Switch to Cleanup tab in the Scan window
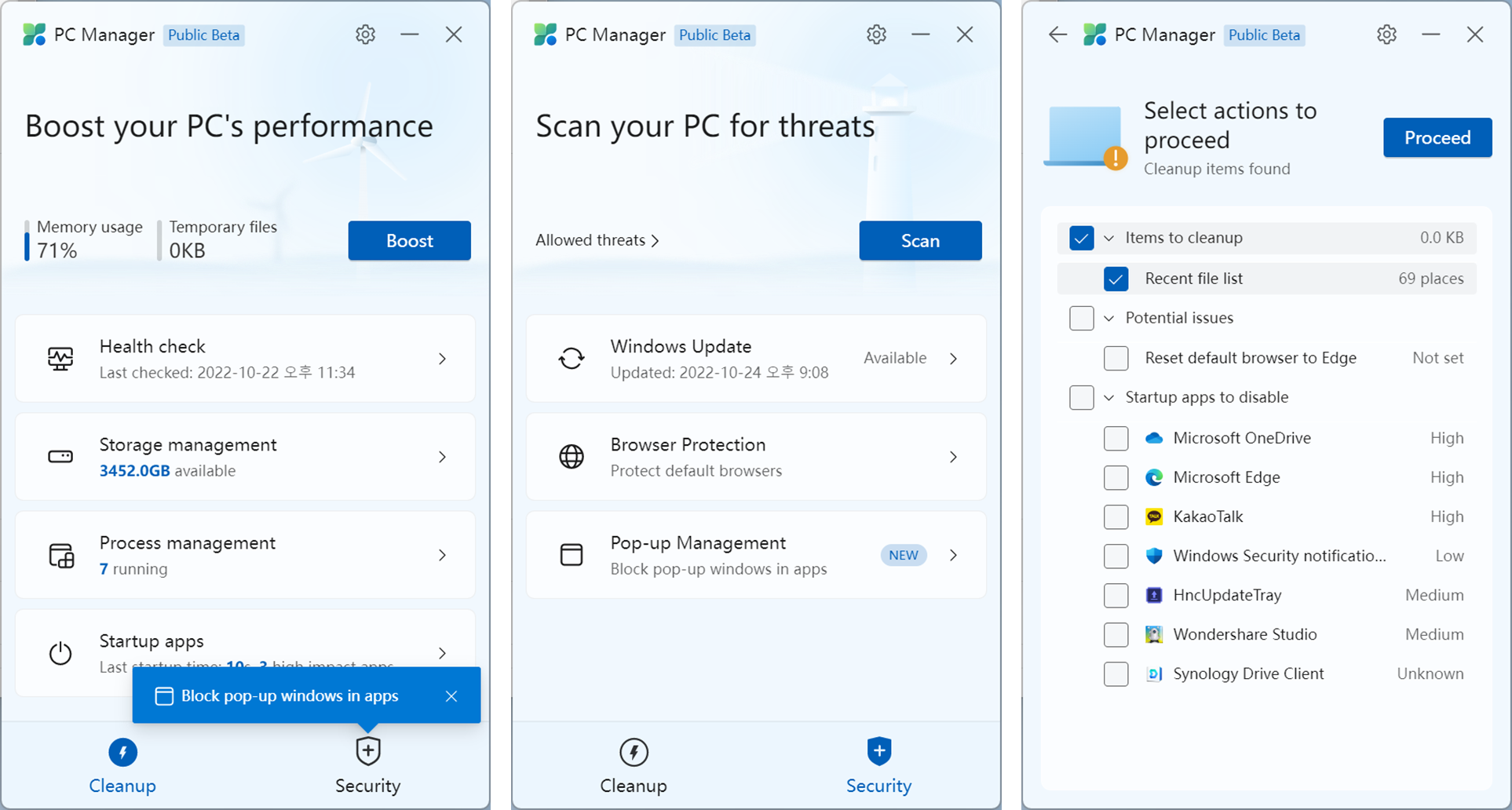The height and width of the screenshot is (810, 1512). (x=633, y=764)
